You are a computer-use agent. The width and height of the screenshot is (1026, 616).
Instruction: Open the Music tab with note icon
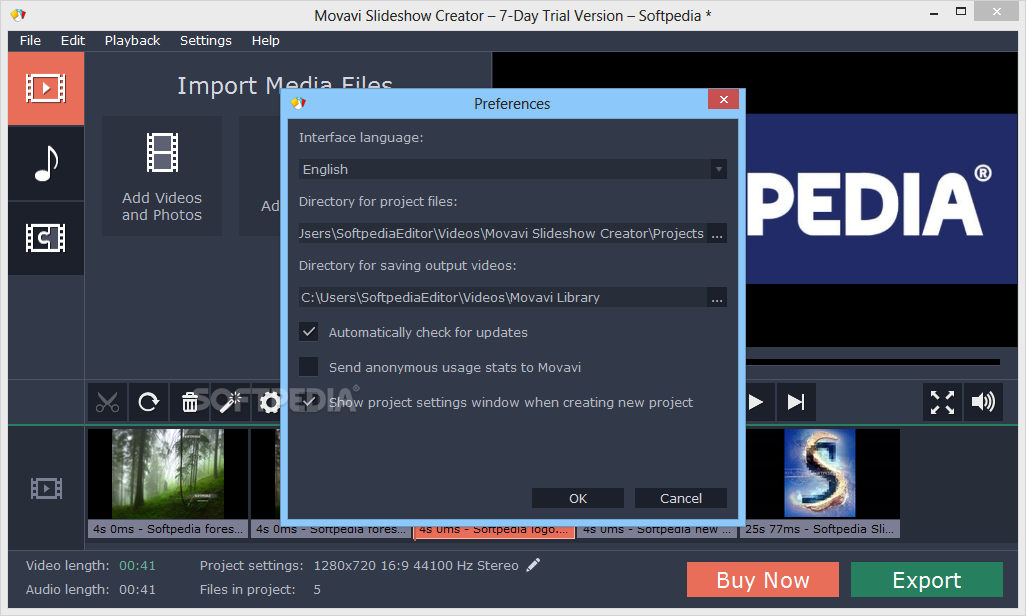[x=46, y=163]
